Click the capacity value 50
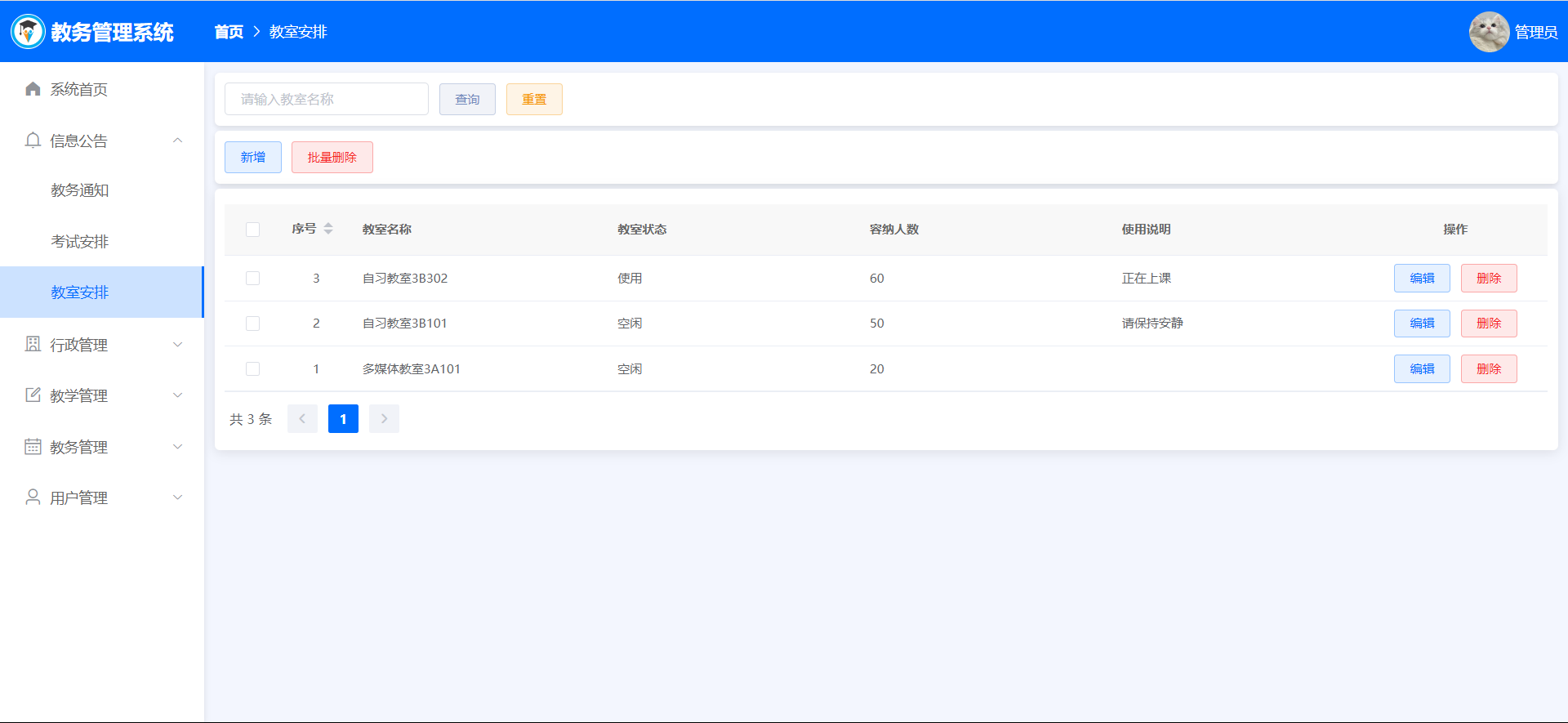Screen dimensions: 1568x723 [877, 324]
